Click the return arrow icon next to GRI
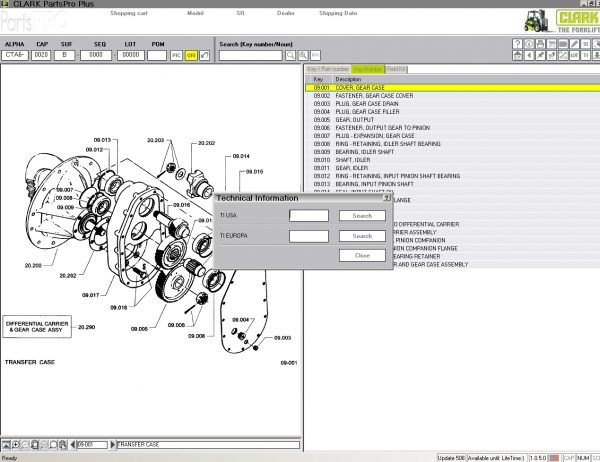The height and width of the screenshot is (462, 600). pyautogui.click(x=205, y=56)
